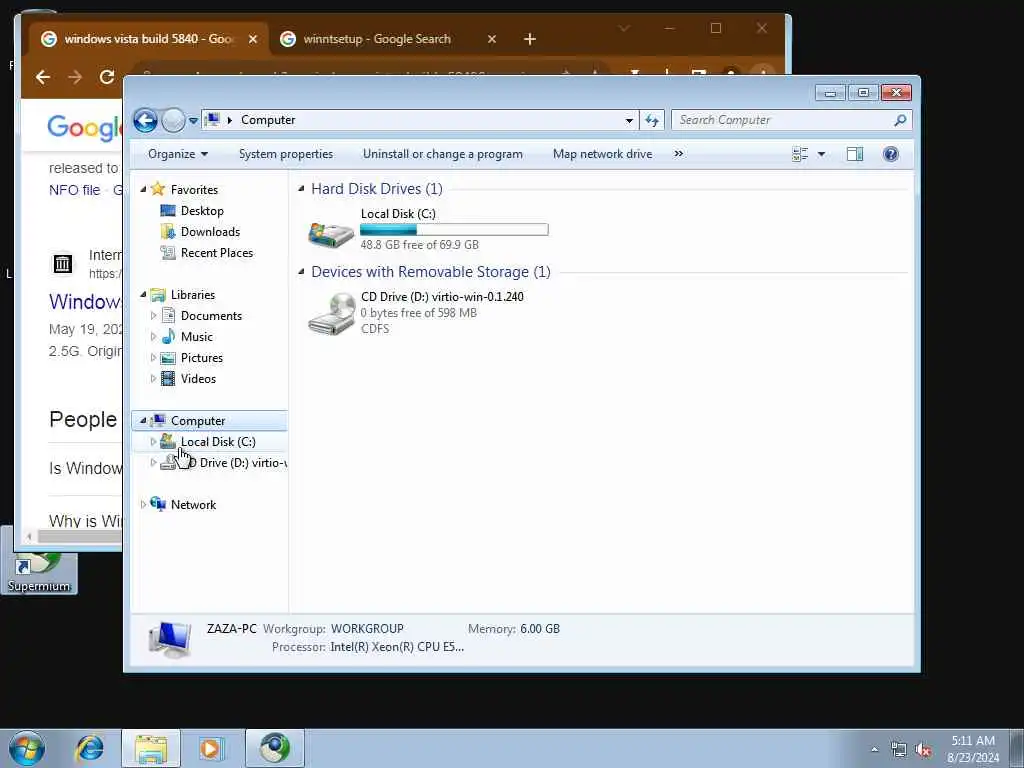Open System properties
This screenshot has width=1024, height=768.
(286, 154)
